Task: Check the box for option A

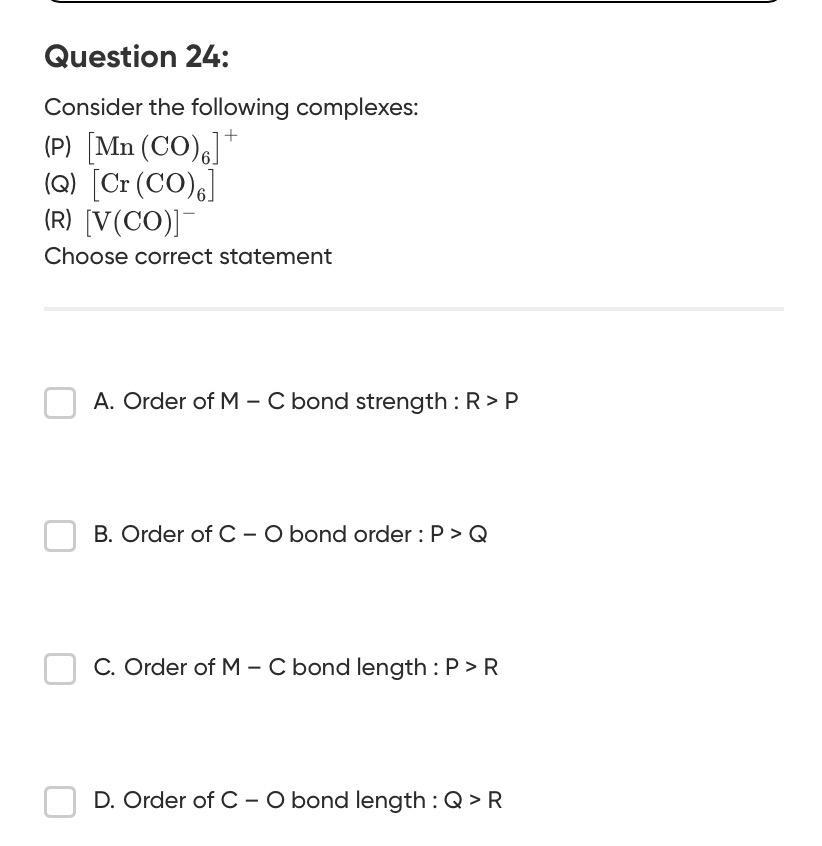Action: pos(60,402)
